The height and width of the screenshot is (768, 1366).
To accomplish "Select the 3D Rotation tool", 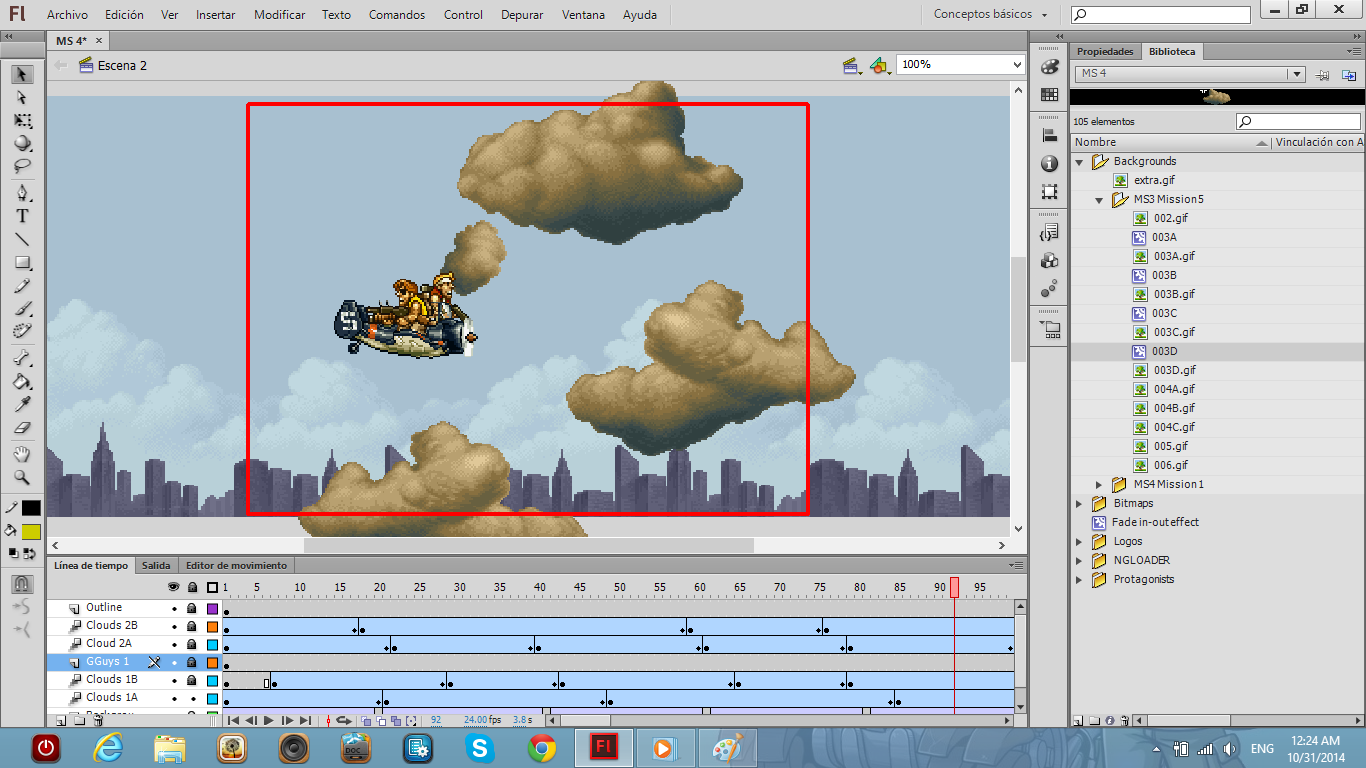I will pos(22,144).
